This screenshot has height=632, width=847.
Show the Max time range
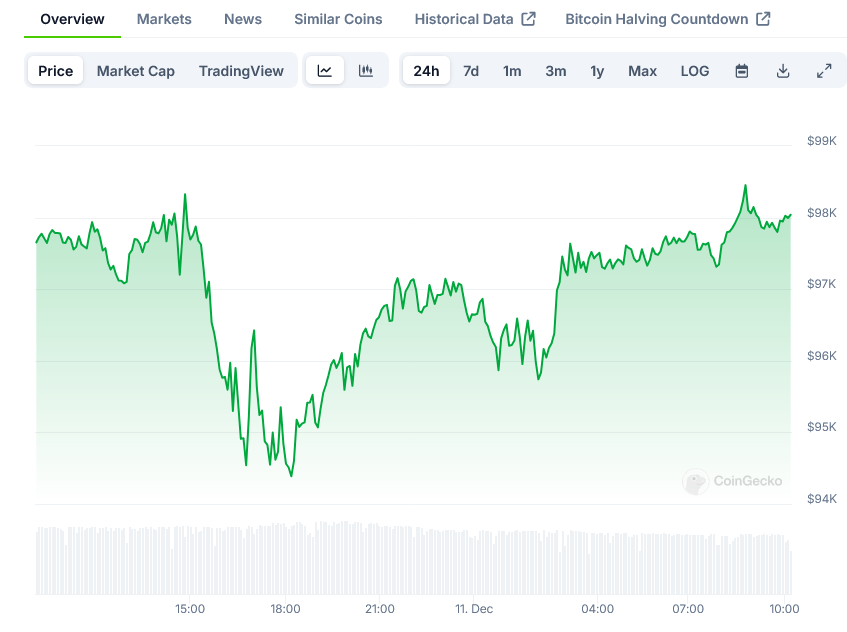click(642, 71)
